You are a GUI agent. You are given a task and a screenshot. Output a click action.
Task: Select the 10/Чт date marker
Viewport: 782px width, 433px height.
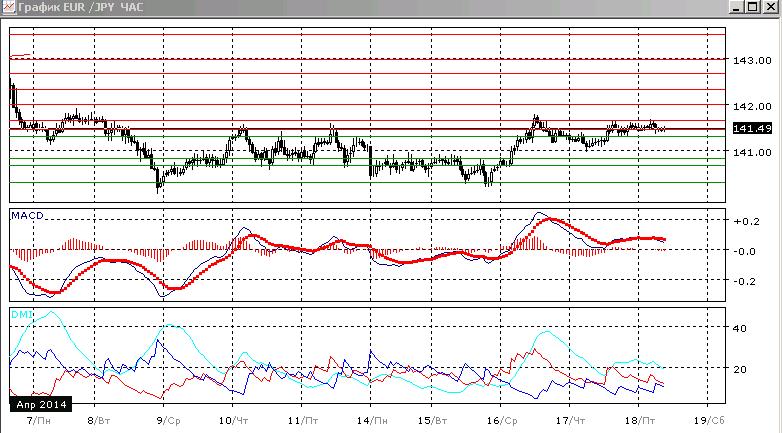[234, 420]
